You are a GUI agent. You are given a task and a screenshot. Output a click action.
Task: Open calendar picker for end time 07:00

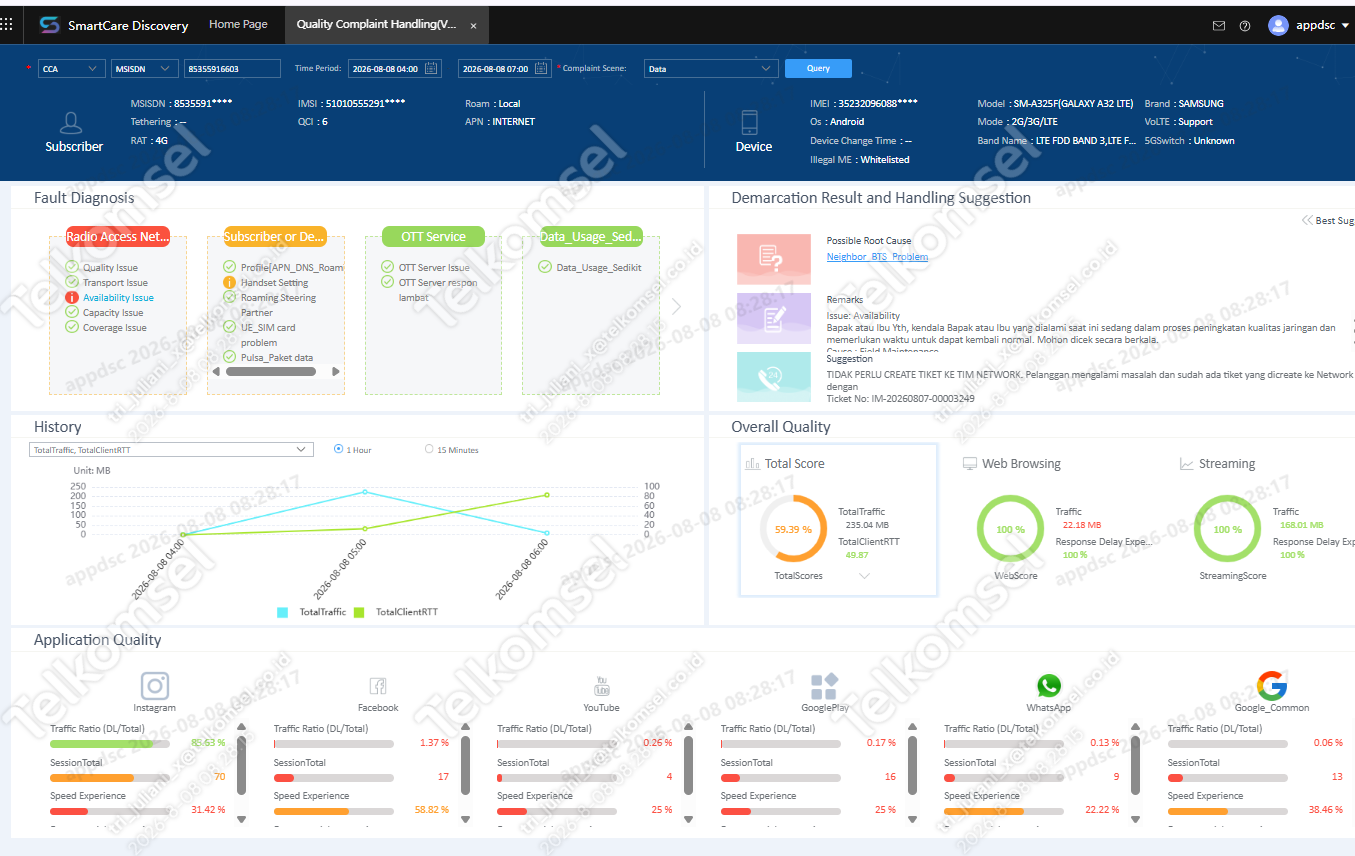click(x=542, y=68)
